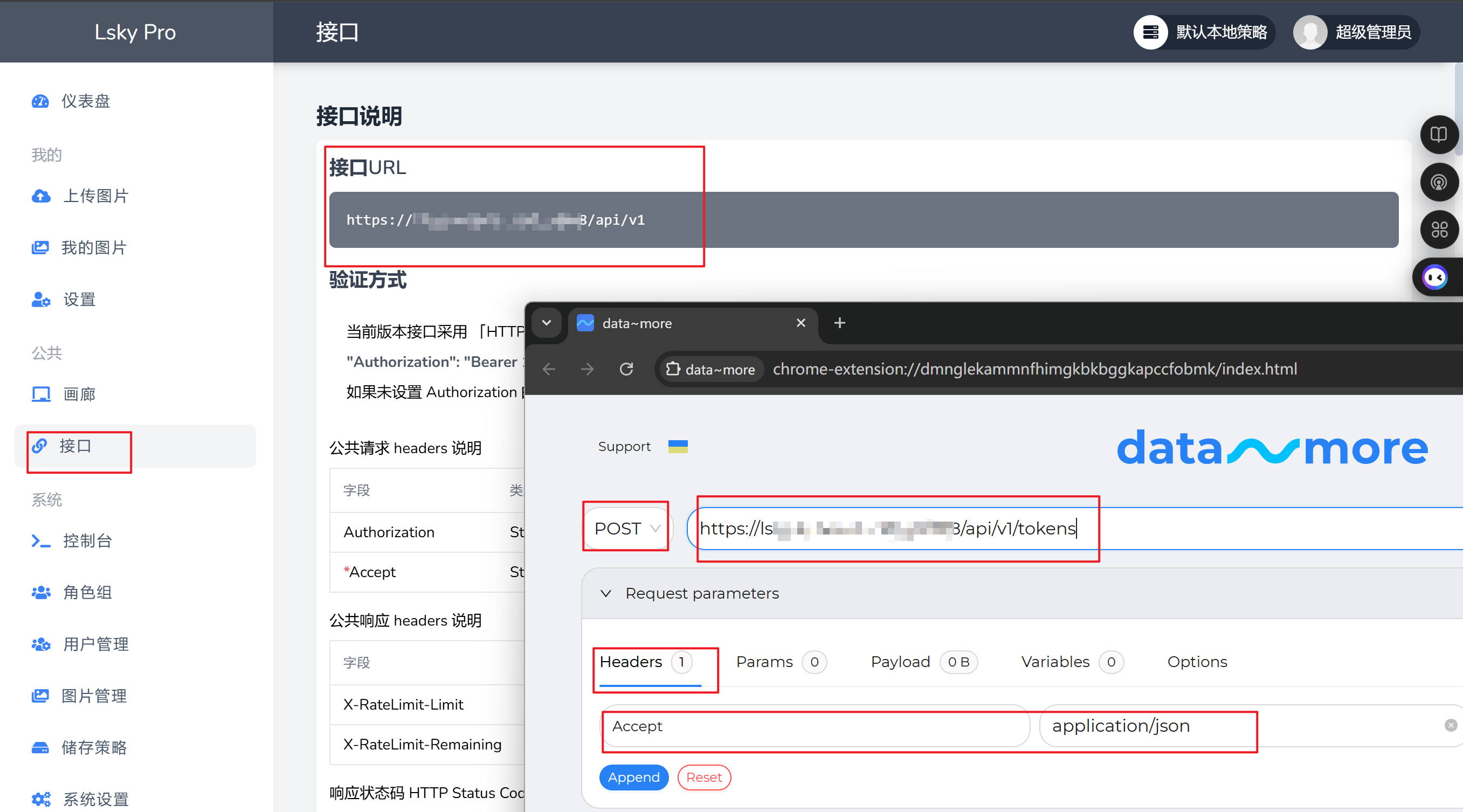Open the POST method dropdown
Image resolution: width=1463 pixels, height=812 pixels.
[x=626, y=528]
